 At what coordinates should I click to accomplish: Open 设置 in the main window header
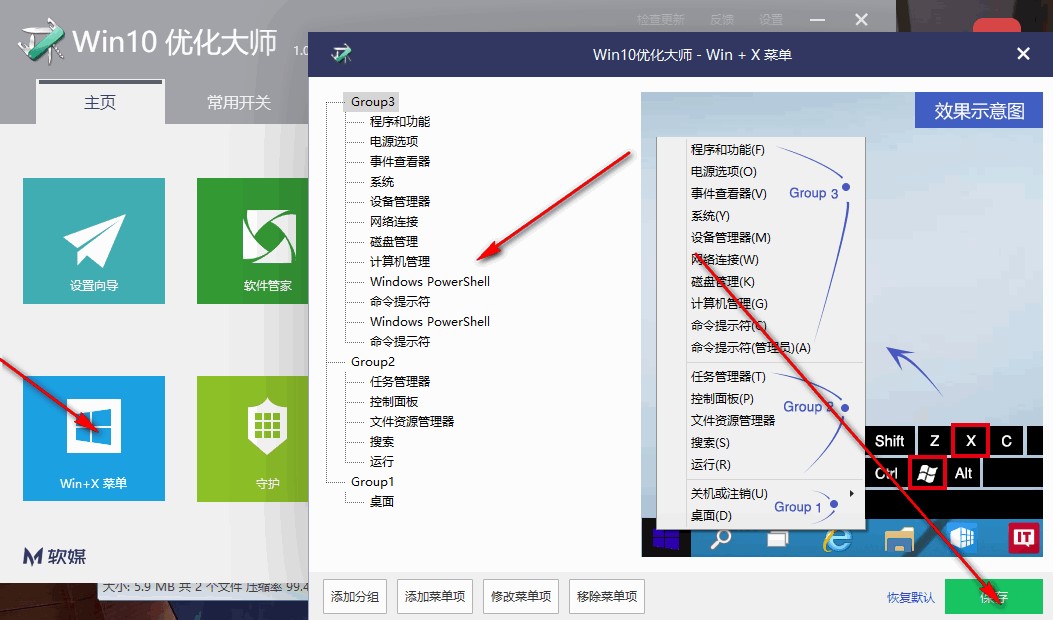771,19
